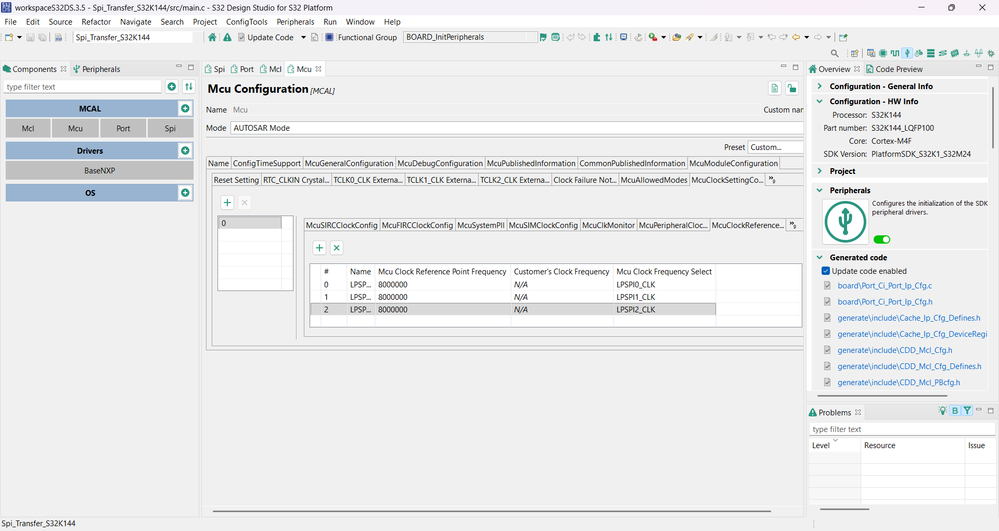Select the McuGeneralConfiguration tab
The image size is (999, 531).
(349, 163)
